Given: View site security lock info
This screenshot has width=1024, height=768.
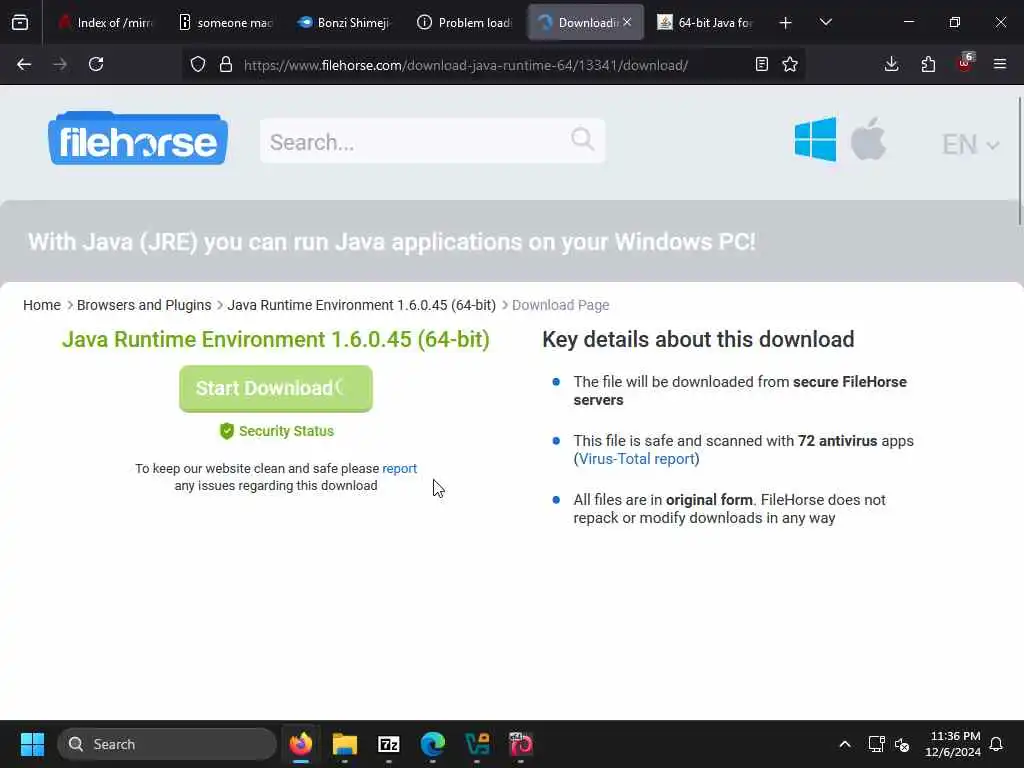Looking at the screenshot, I should tap(226, 65).
